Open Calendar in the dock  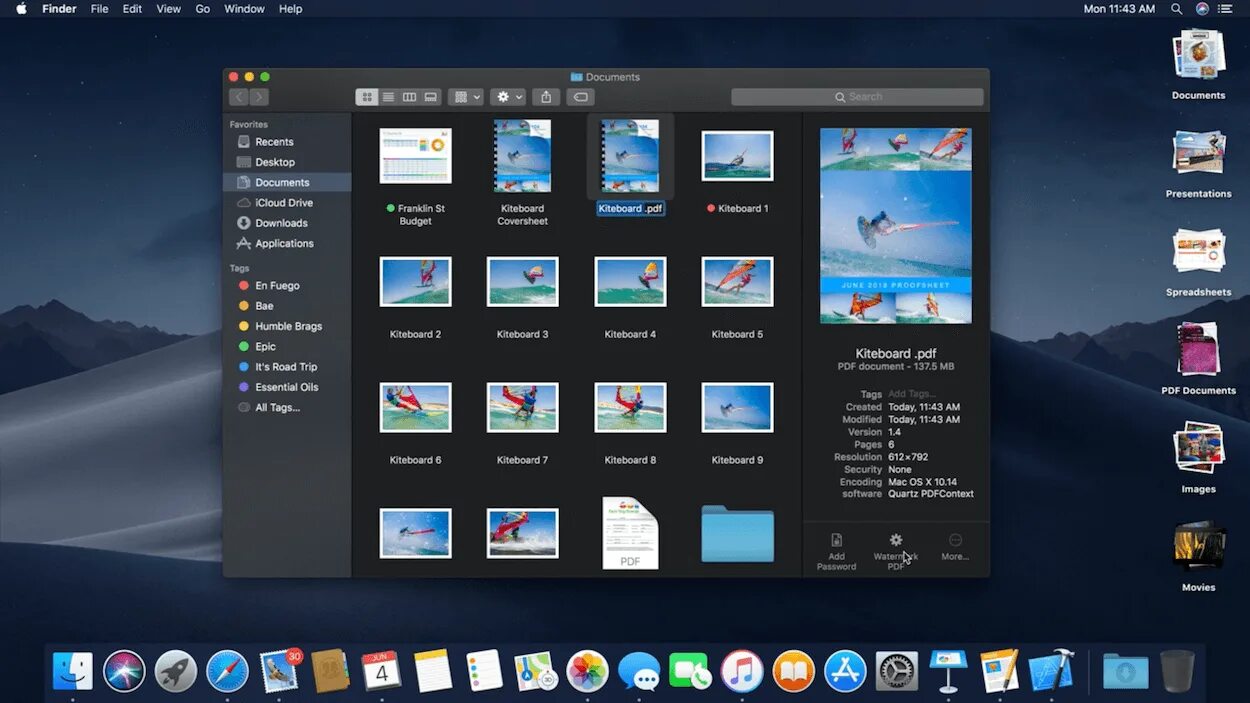coord(381,671)
